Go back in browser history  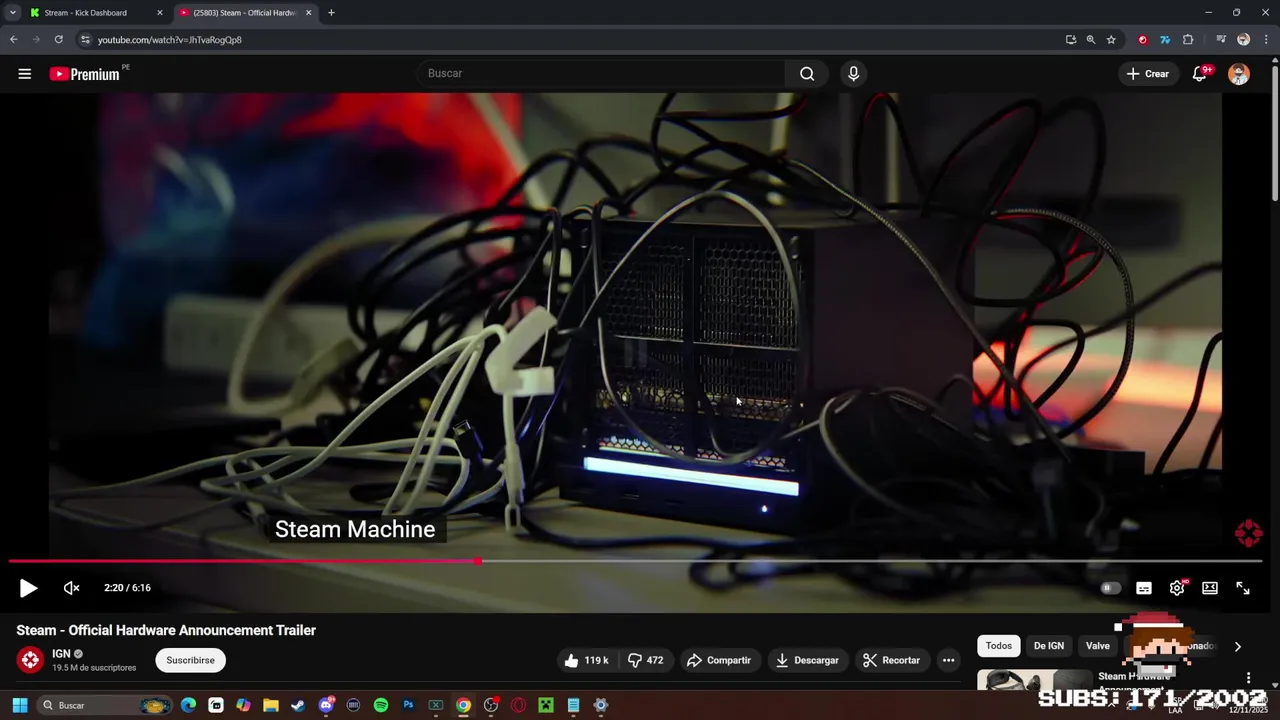[x=13, y=40]
